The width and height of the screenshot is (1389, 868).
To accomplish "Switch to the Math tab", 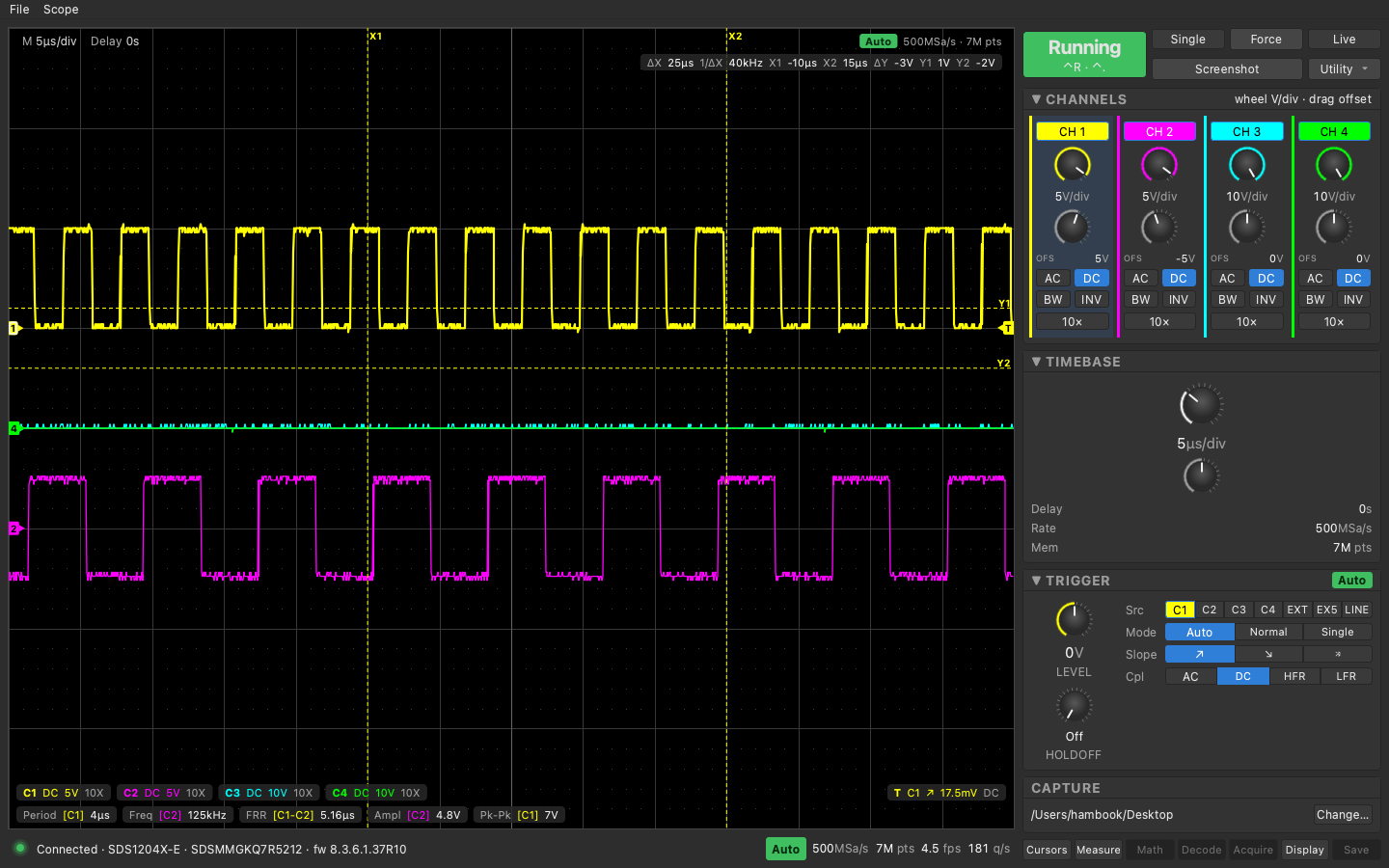I will point(1150,850).
